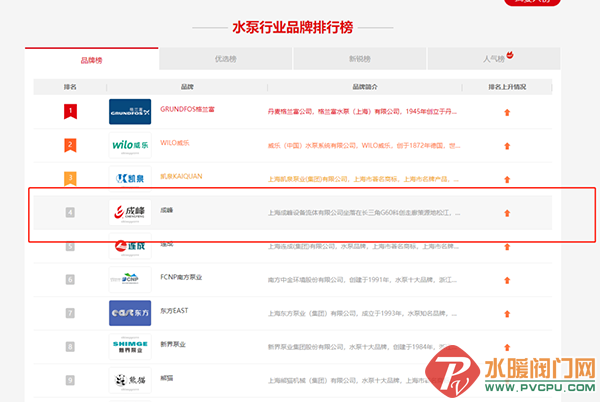This screenshot has height=402, width=600.
Task: Click the 品牌简介 column header
Action: 365,87
